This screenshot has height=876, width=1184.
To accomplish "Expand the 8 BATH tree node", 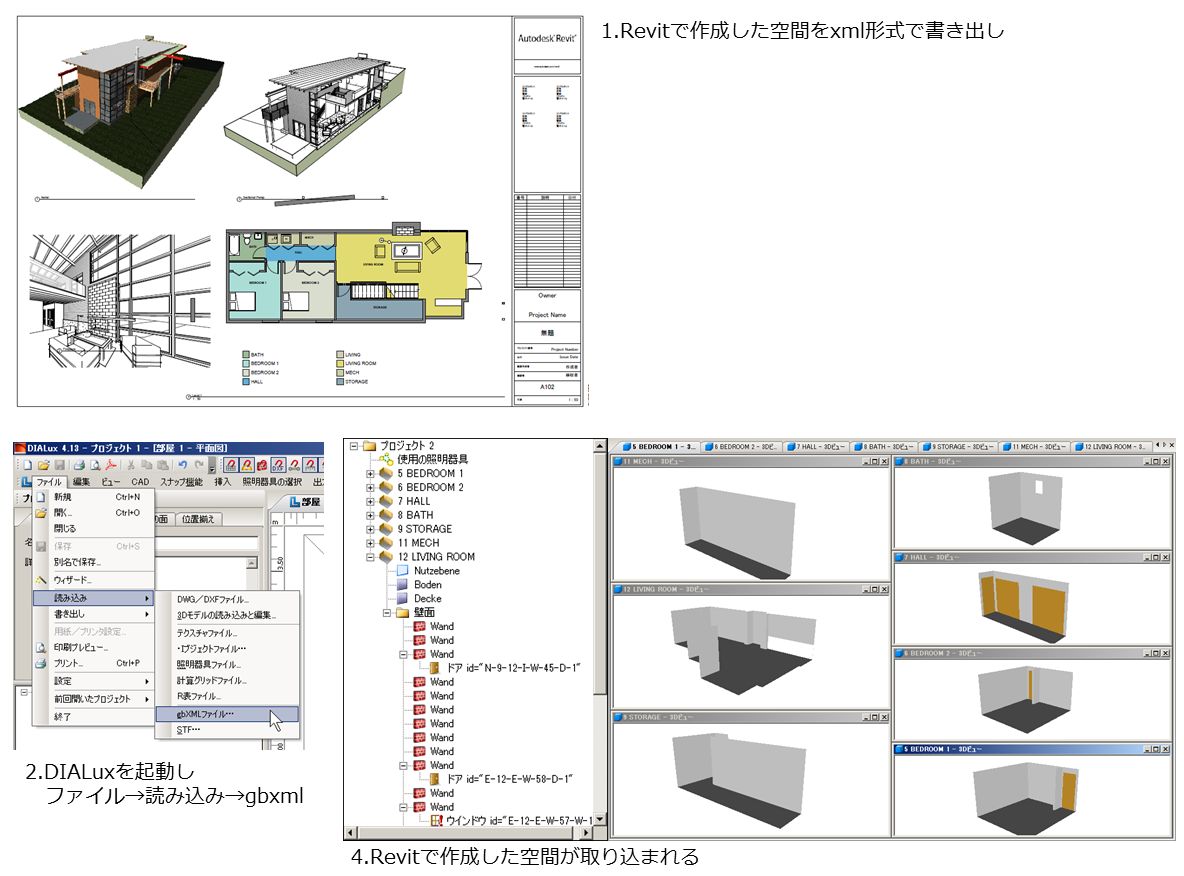I will pos(370,515).
